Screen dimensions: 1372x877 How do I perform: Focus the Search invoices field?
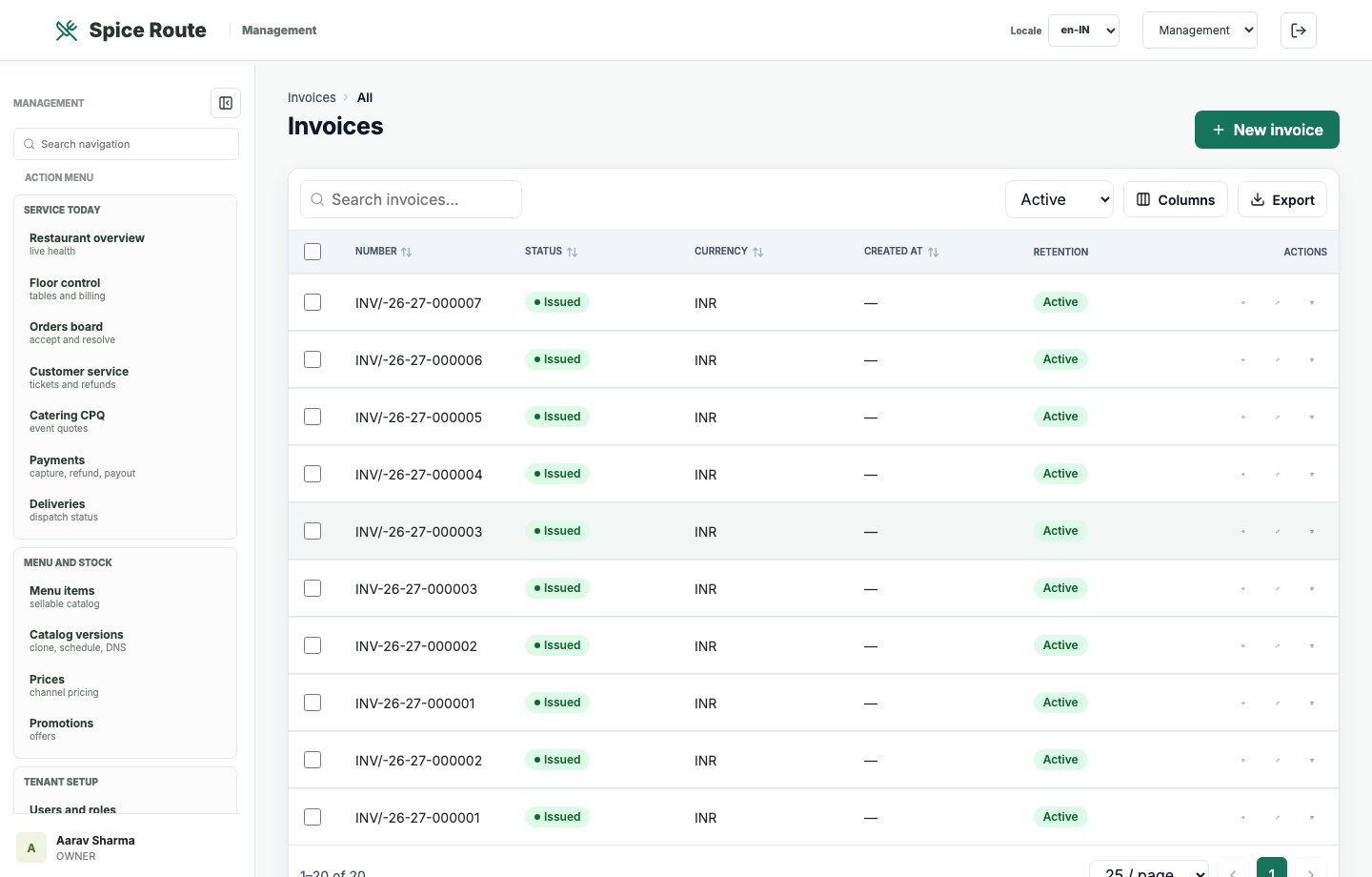click(x=411, y=199)
